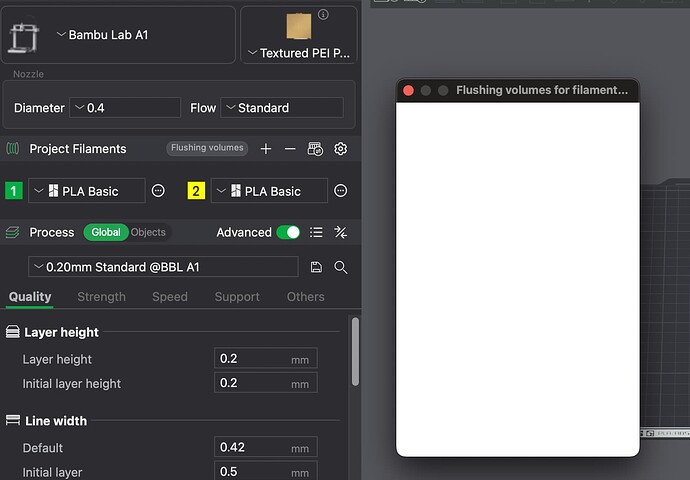Image resolution: width=690 pixels, height=480 pixels.
Task: Select the Quality tab
Action: (x=30, y=297)
